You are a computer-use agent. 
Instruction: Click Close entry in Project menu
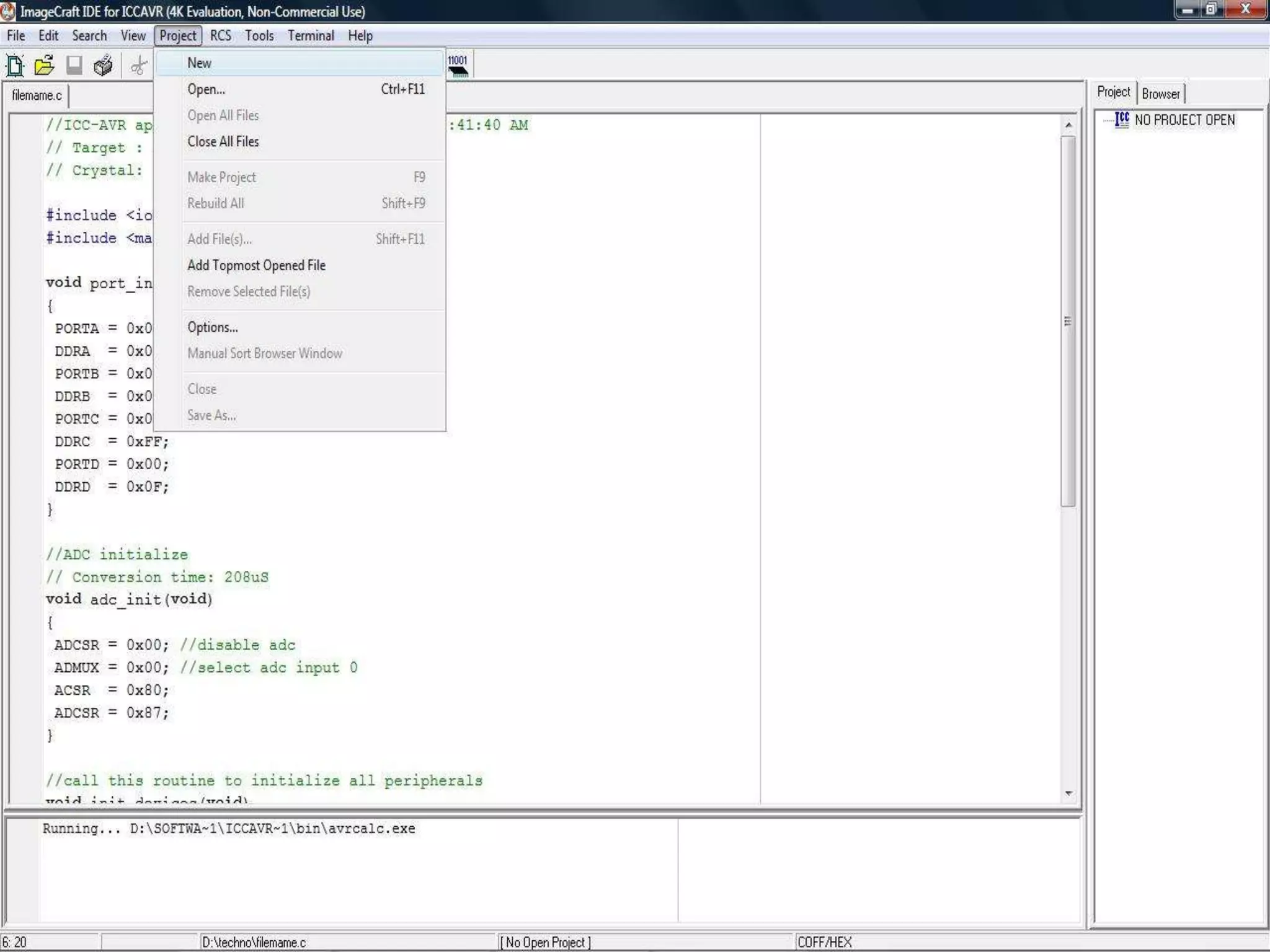pyautogui.click(x=300, y=389)
